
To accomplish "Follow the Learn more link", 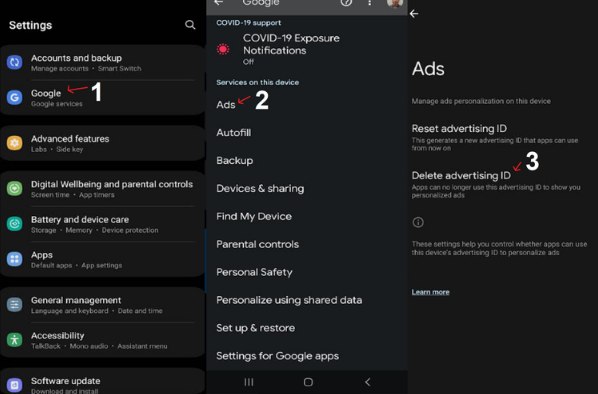I will pos(430,292).
